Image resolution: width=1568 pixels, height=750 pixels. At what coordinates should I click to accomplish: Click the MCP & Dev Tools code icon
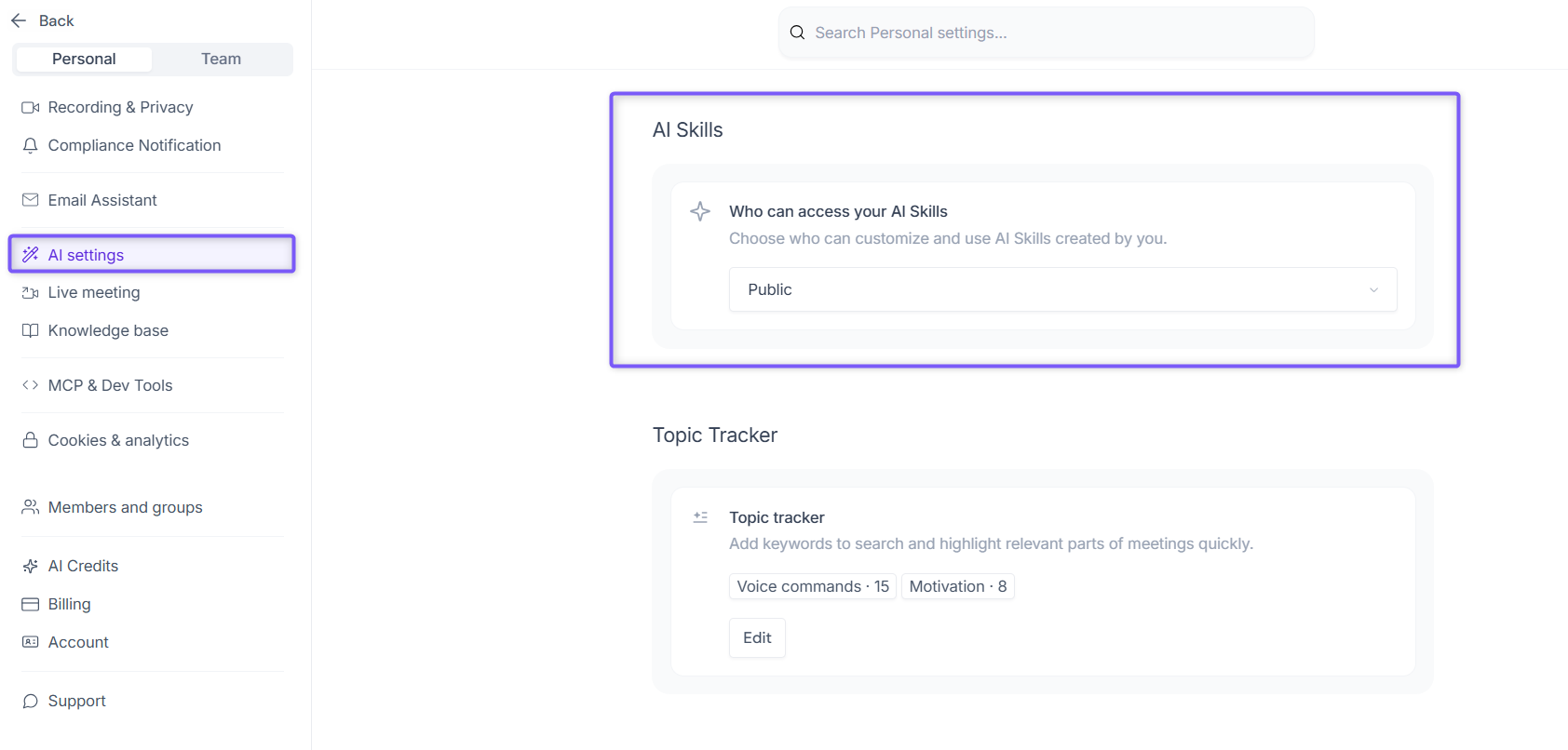pyautogui.click(x=30, y=385)
